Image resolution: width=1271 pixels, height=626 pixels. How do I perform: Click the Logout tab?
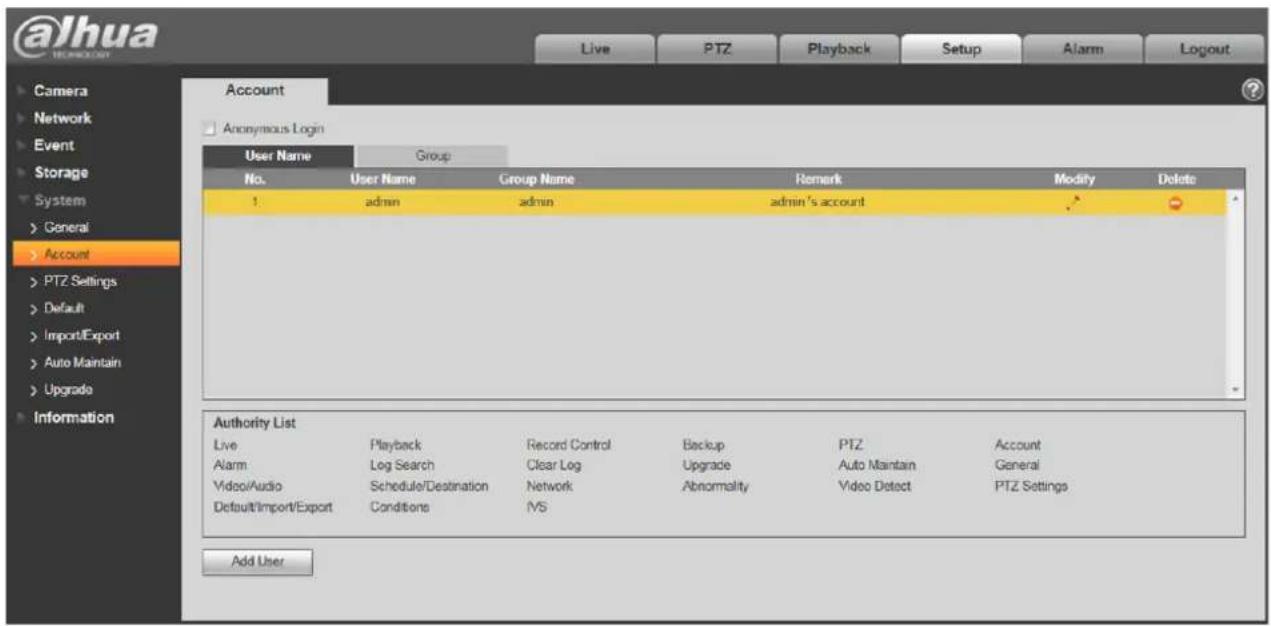coord(1204,49)
